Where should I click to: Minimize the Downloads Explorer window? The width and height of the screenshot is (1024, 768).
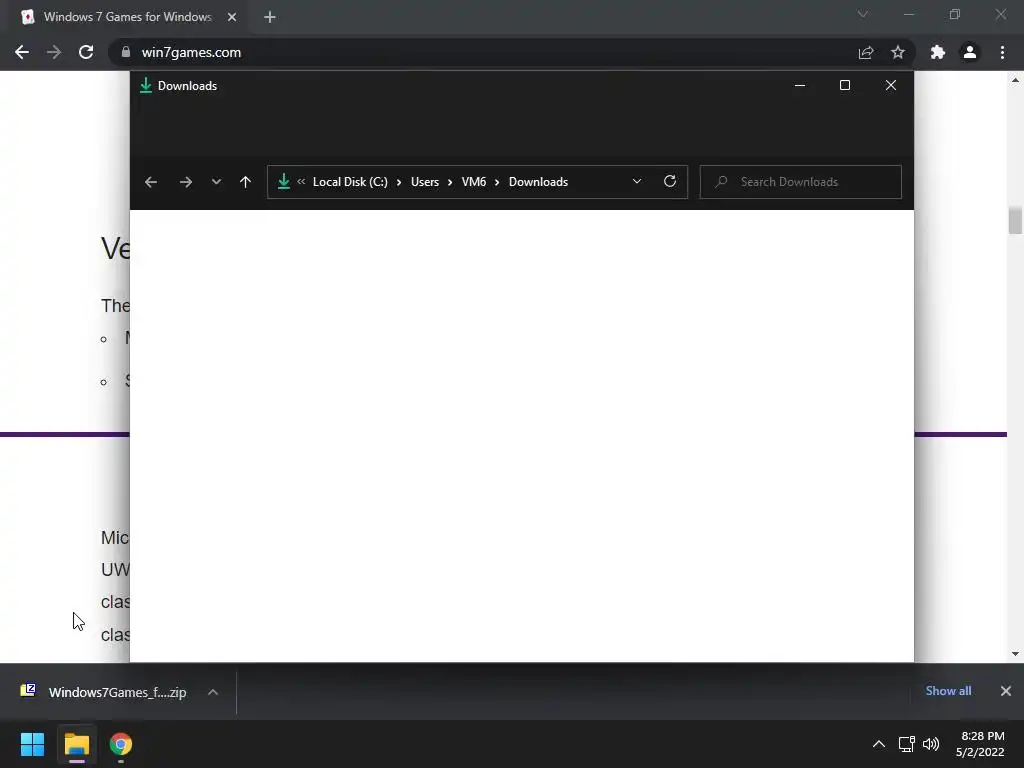[799, 86]
